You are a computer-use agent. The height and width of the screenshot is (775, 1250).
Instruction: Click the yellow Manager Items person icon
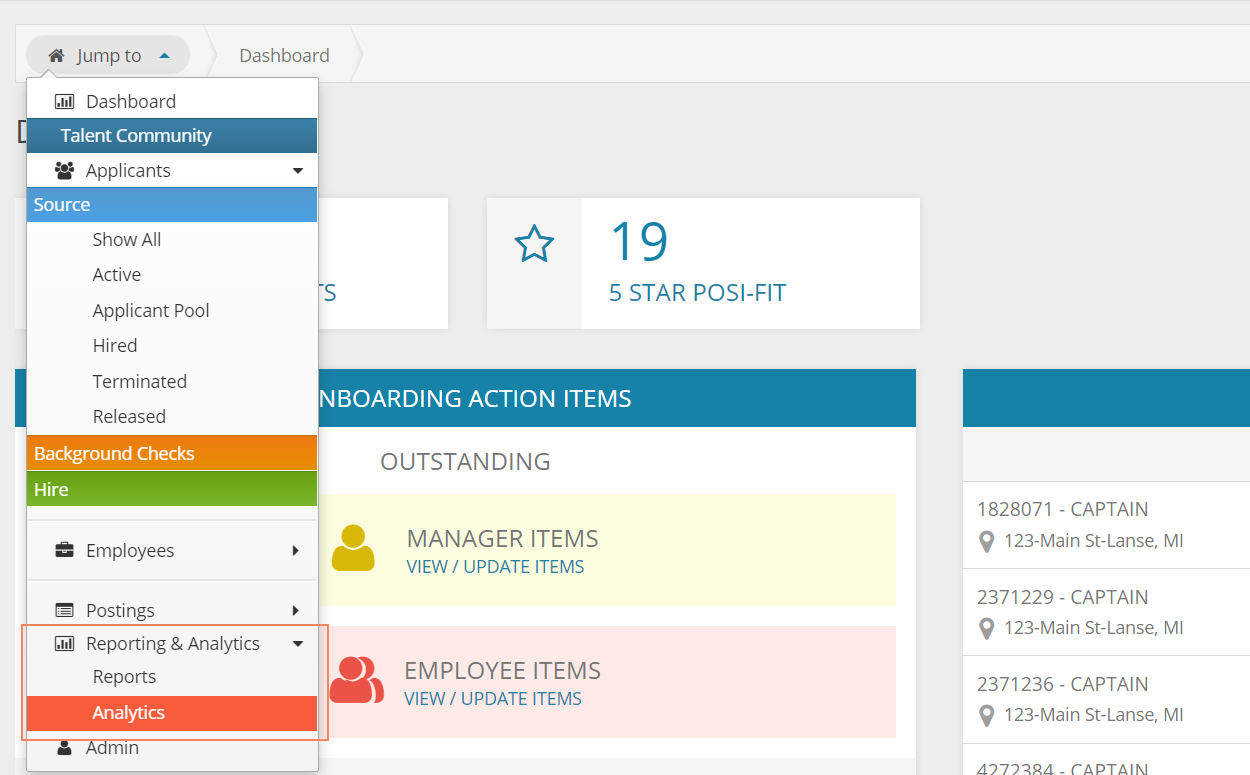(x=352, y=549)
